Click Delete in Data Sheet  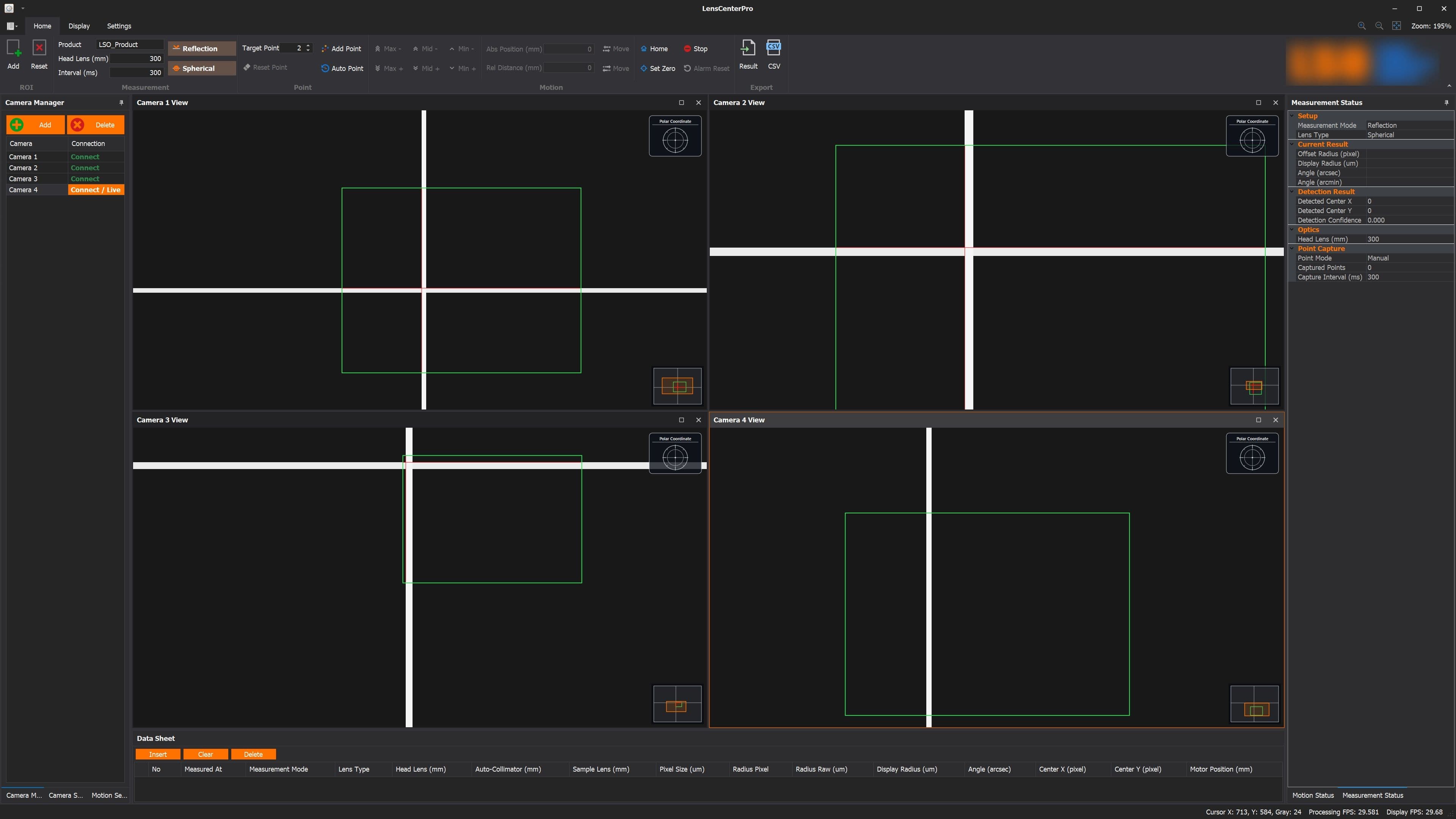(x=253, y=754)
